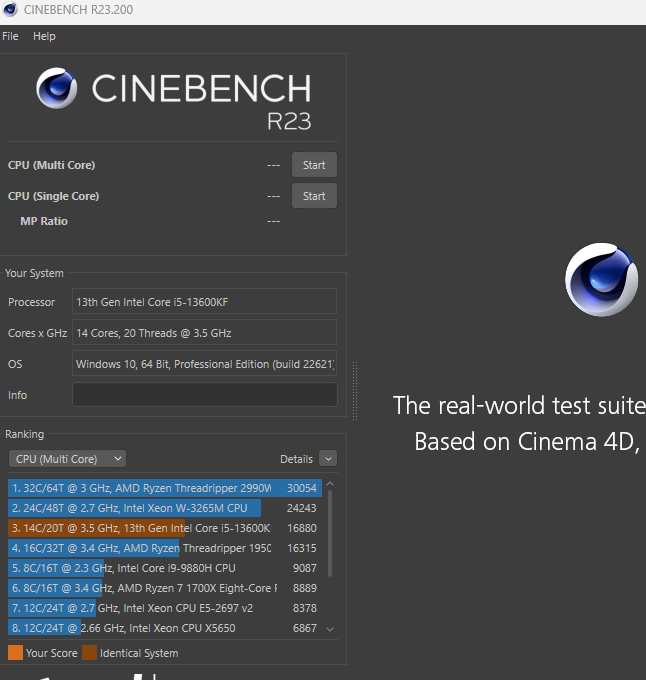Open the Help menu

(x=44, y=36)
